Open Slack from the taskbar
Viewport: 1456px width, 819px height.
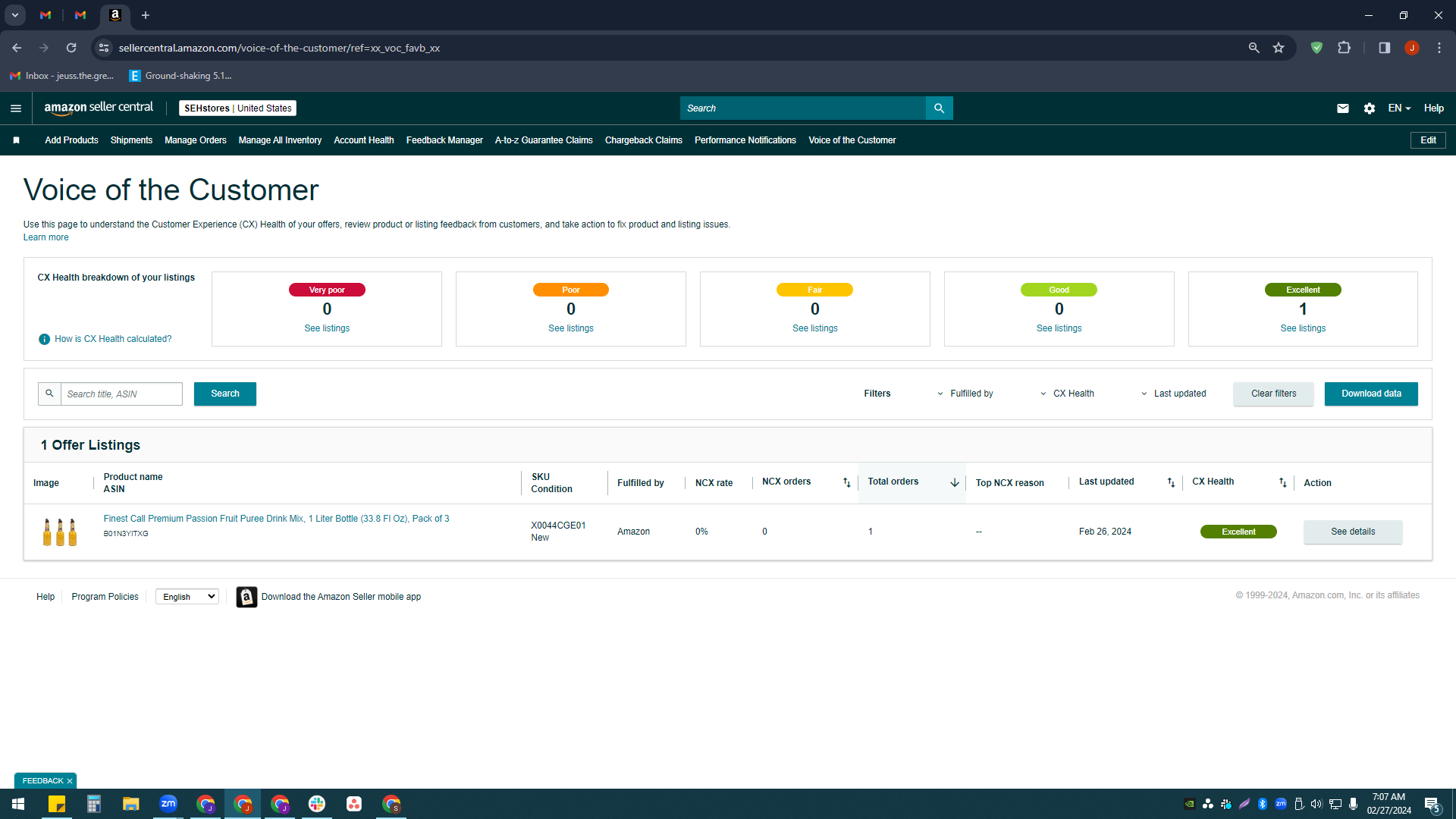pos(317,804)
